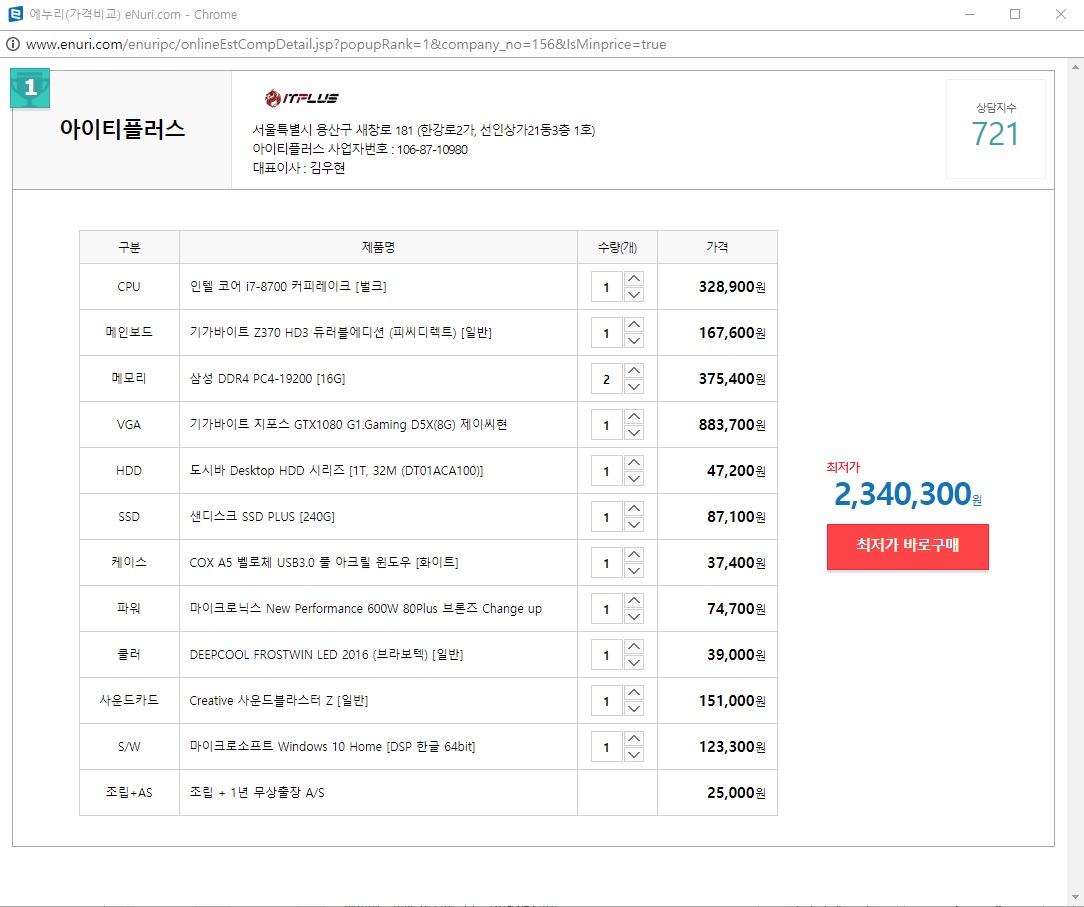The image size is (1084, 907).
Task: Click the S/W quantity input field
Action: pyautogui.click(x=607, y=747)
